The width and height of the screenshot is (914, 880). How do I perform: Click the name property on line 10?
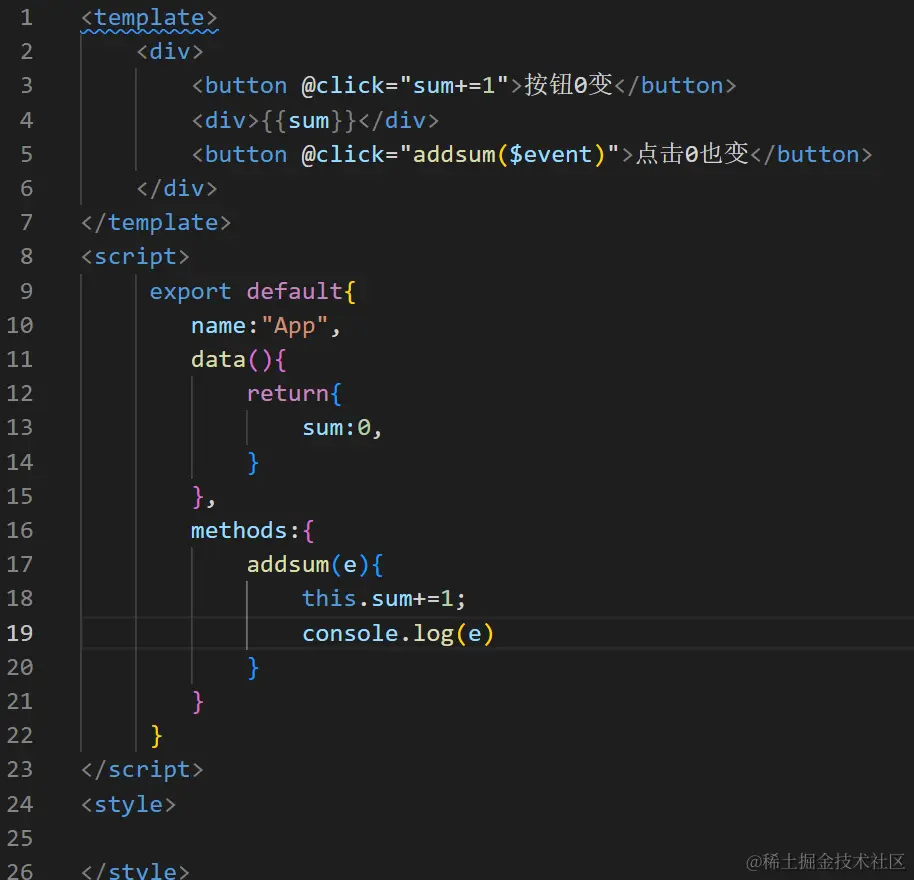tap(219, 326)
